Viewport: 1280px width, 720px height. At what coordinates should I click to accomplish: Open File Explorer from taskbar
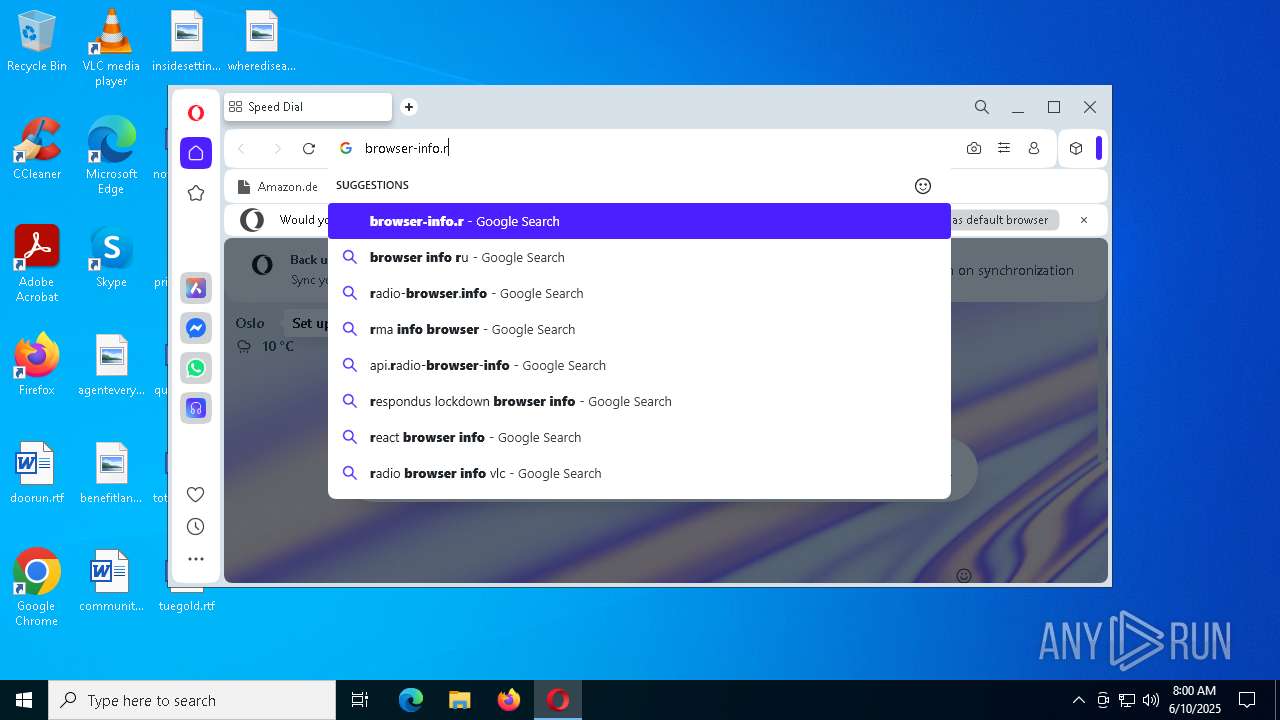460,700
